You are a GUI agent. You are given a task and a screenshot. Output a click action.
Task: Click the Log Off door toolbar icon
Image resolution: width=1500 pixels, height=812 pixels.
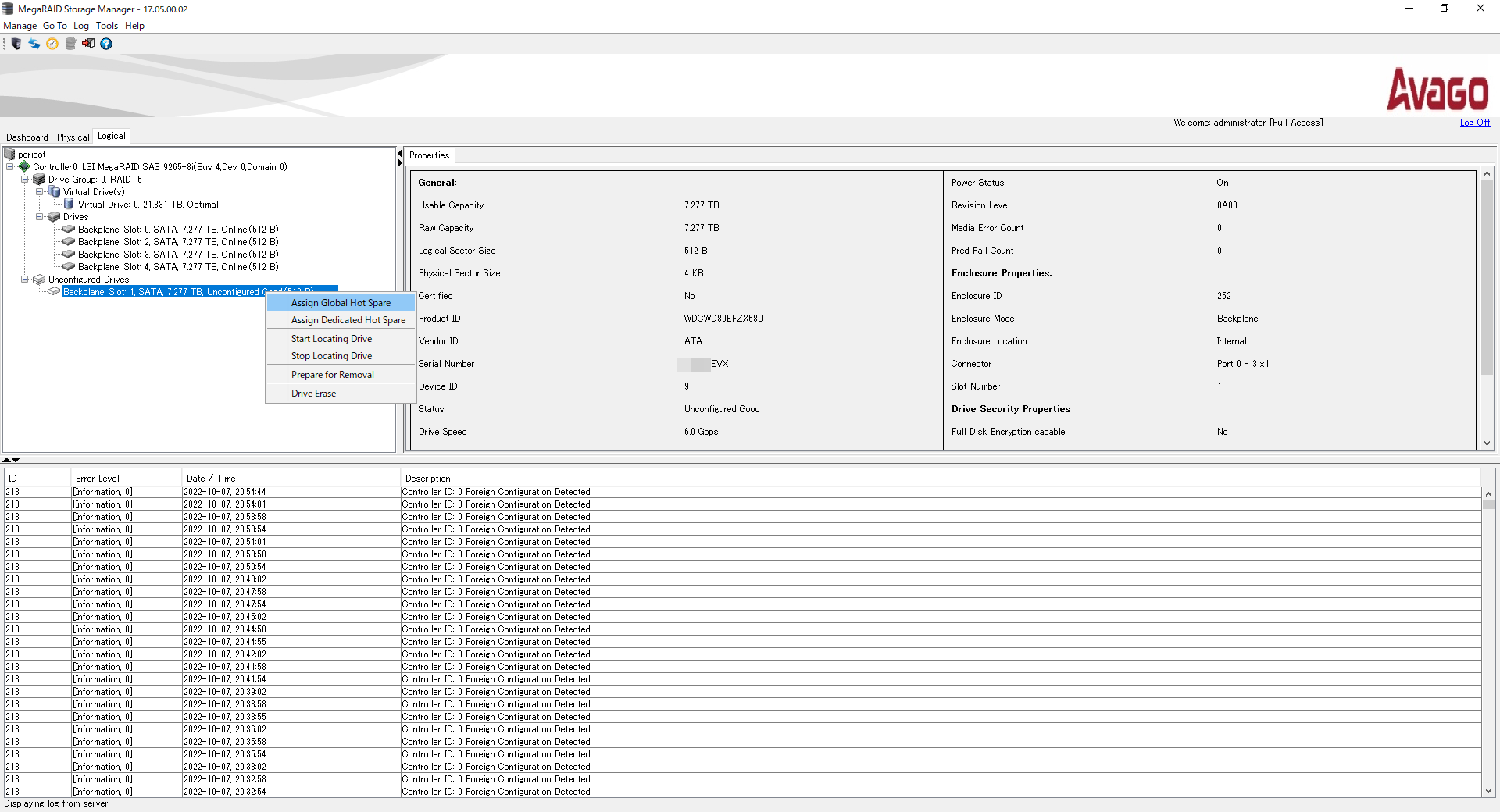[x=88, y=44]
